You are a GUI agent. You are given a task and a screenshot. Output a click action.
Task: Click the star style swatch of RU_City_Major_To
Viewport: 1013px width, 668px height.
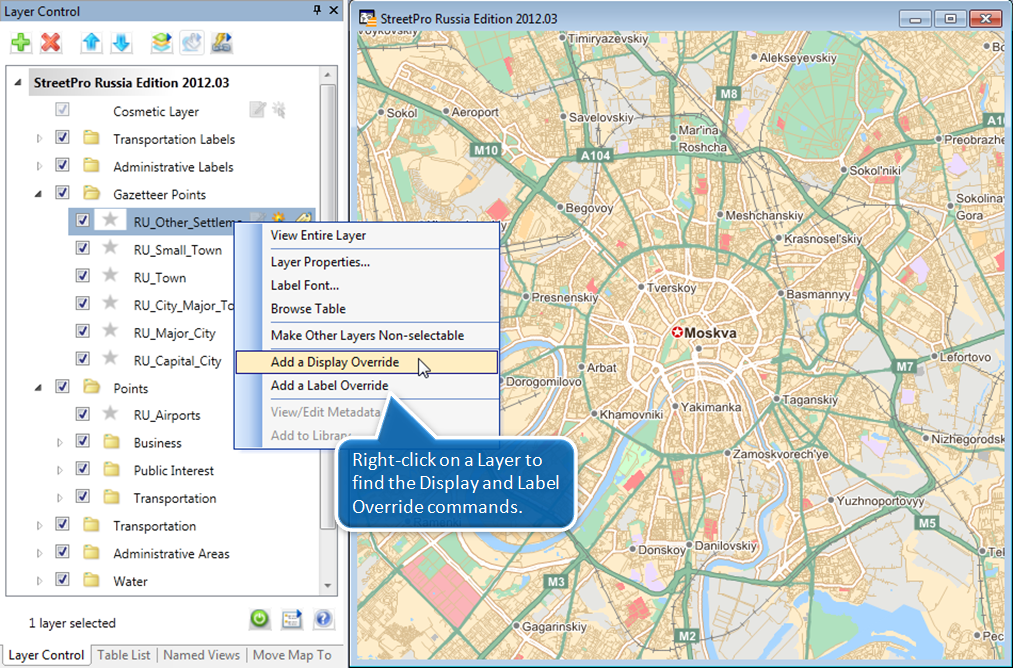[110, 303]
